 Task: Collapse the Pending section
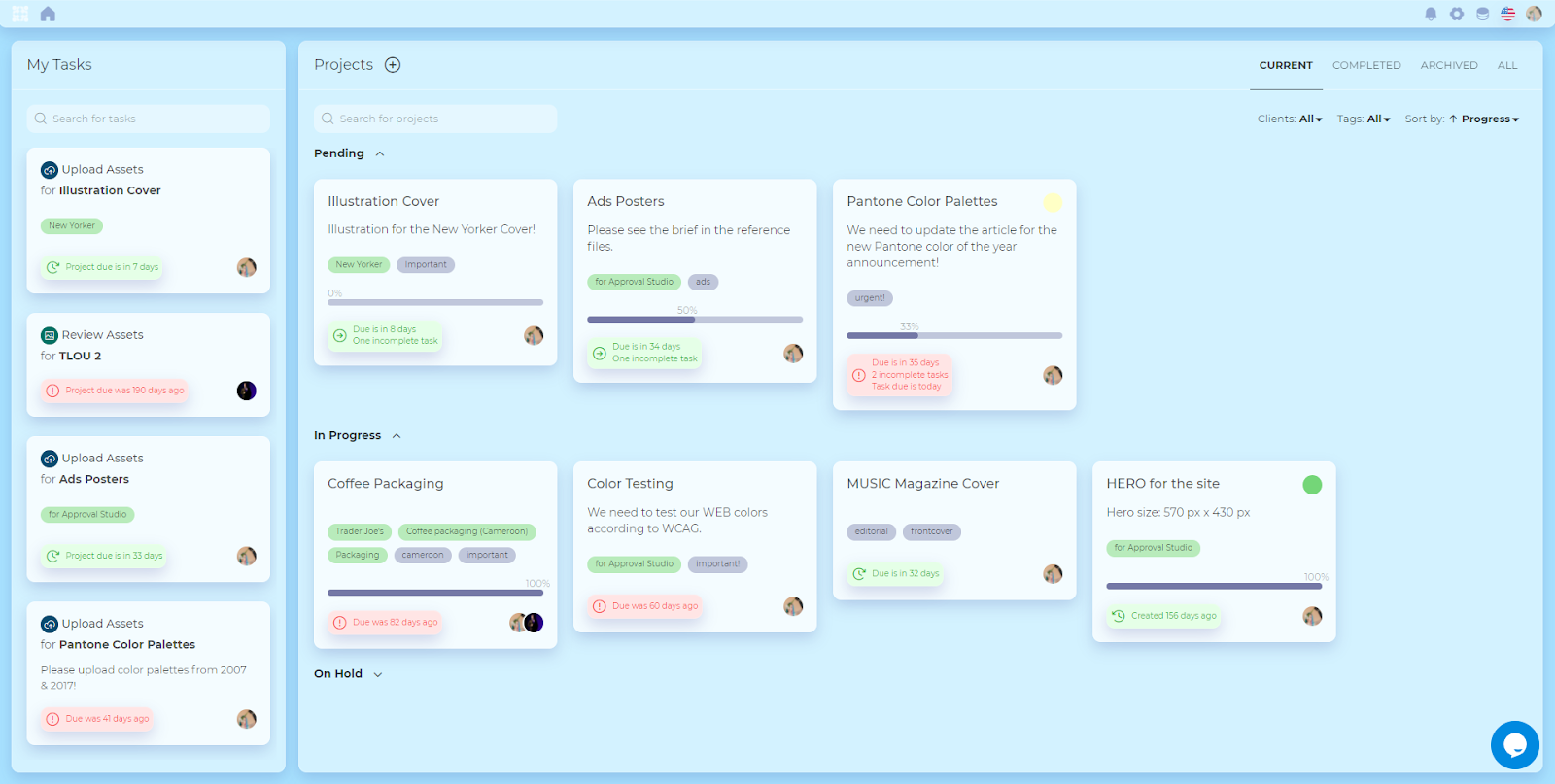(x=380, y=153)
